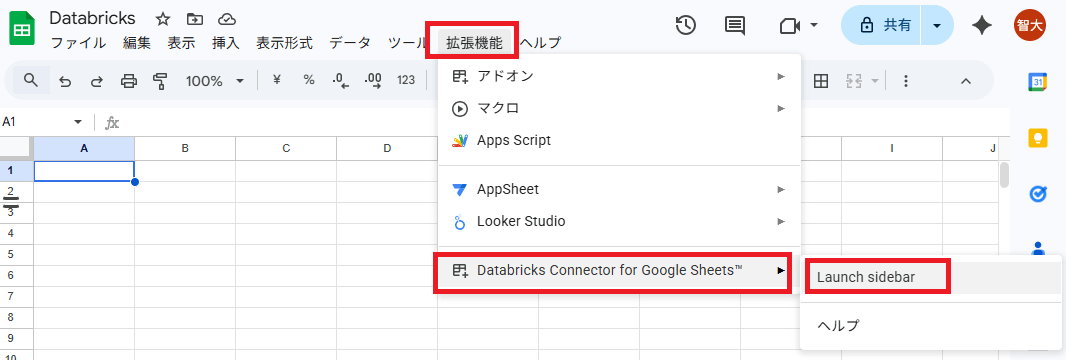
Task: Format as percent
Action: pyautogui.click(x=309, y=80)
